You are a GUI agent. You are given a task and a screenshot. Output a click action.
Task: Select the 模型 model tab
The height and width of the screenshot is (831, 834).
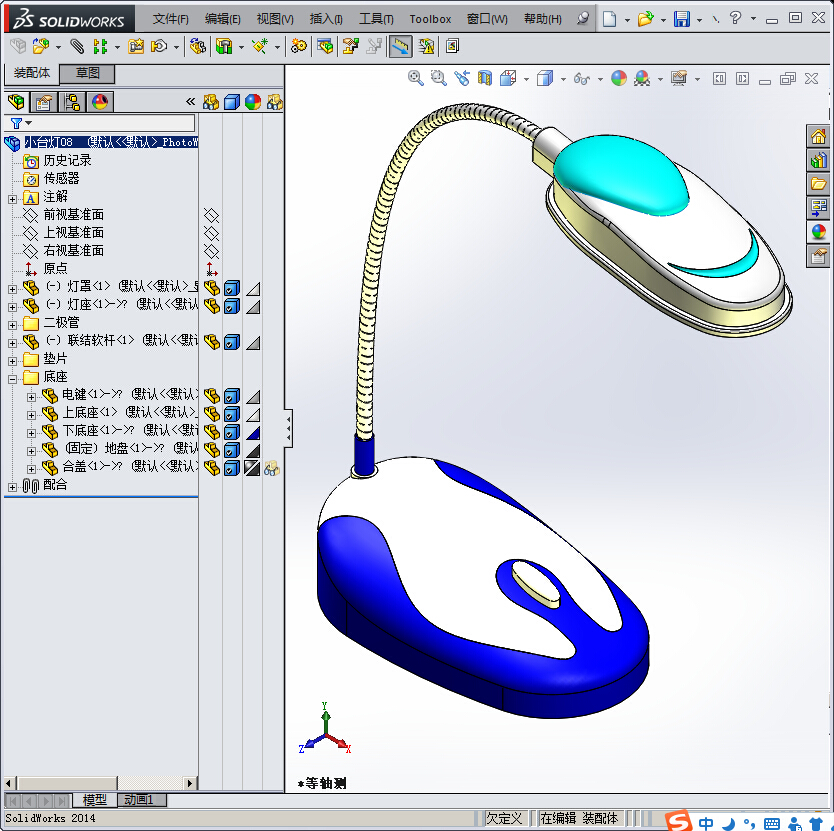95,800
